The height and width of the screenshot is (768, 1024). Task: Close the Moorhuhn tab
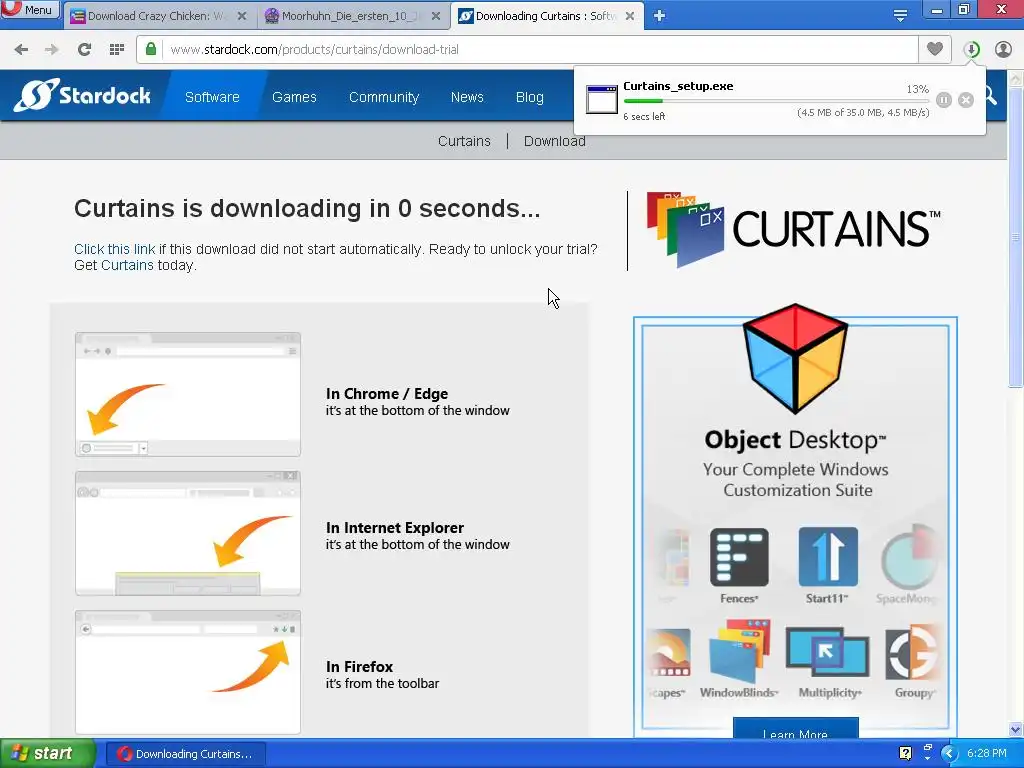coord(436,16)
